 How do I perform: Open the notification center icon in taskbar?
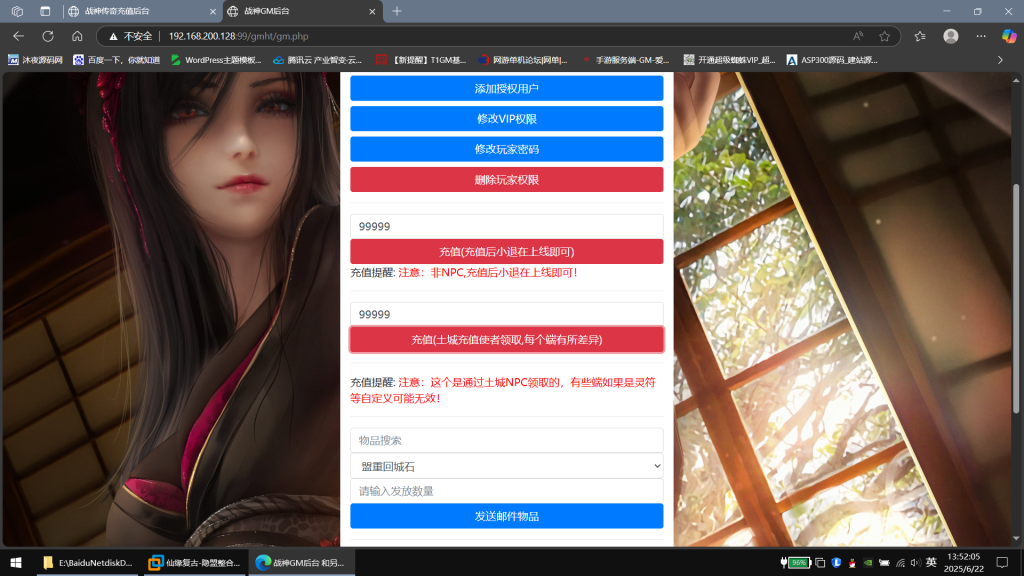pyautogui.click(x=1001, y=563)
